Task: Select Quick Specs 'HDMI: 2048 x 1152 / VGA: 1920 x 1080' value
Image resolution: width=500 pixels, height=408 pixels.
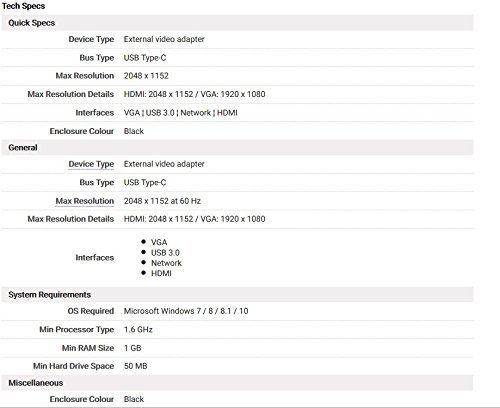Action: click(x=194, y=94)
